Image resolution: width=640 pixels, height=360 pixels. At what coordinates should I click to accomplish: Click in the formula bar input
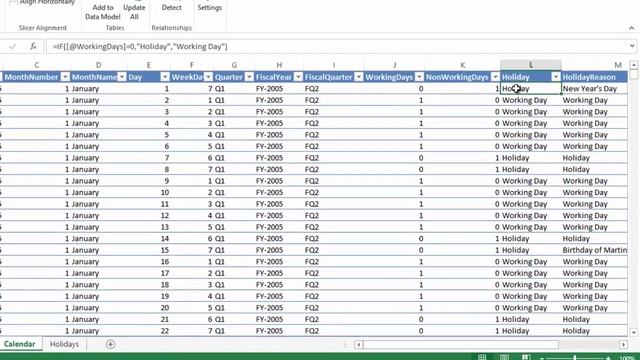point(337,47)
